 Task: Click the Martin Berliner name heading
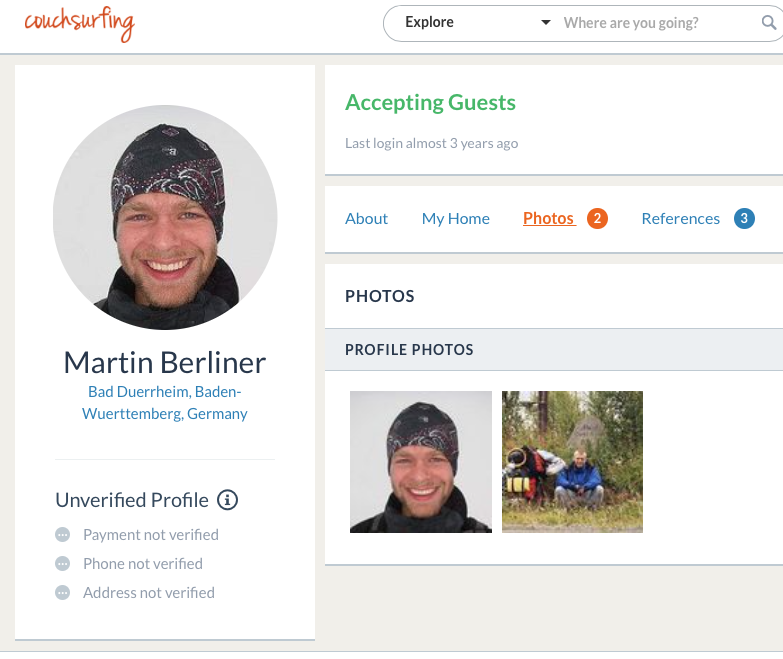pos(165,362)
